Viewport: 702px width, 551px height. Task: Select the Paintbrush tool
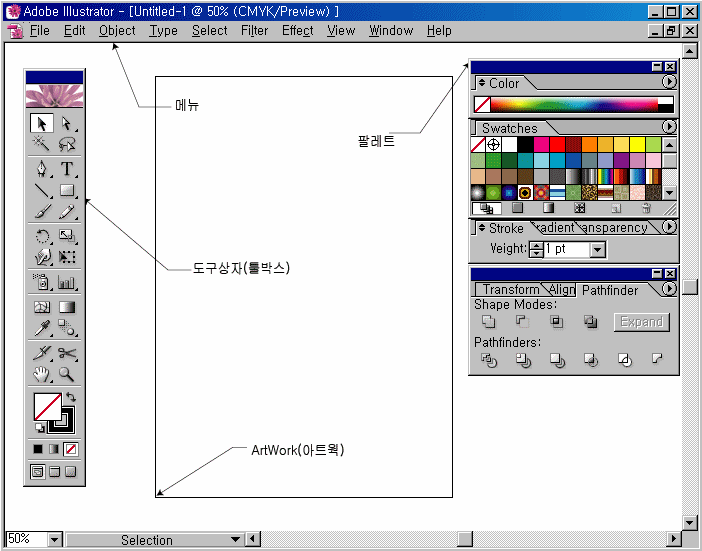[x=42, y=211]
